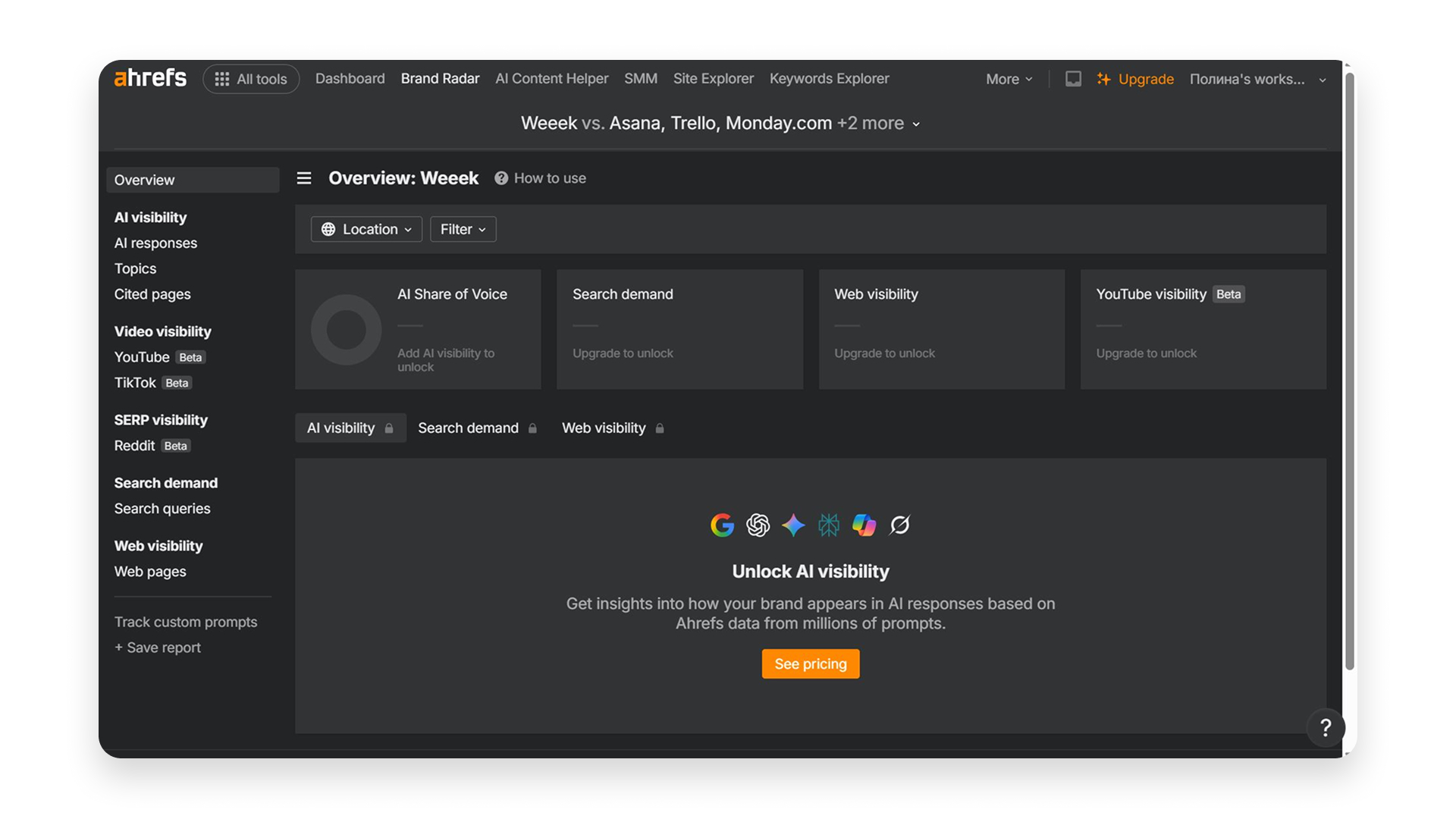Click the Web visibility card
Viewport: 1456px width, 819px height.
(942, 330)
